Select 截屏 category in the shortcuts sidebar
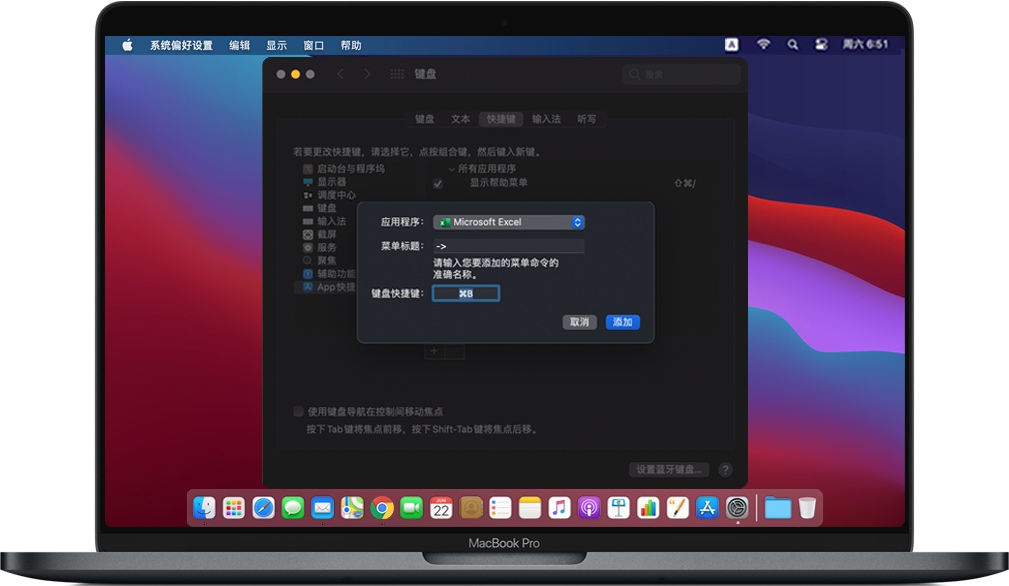 click(320, 235)
